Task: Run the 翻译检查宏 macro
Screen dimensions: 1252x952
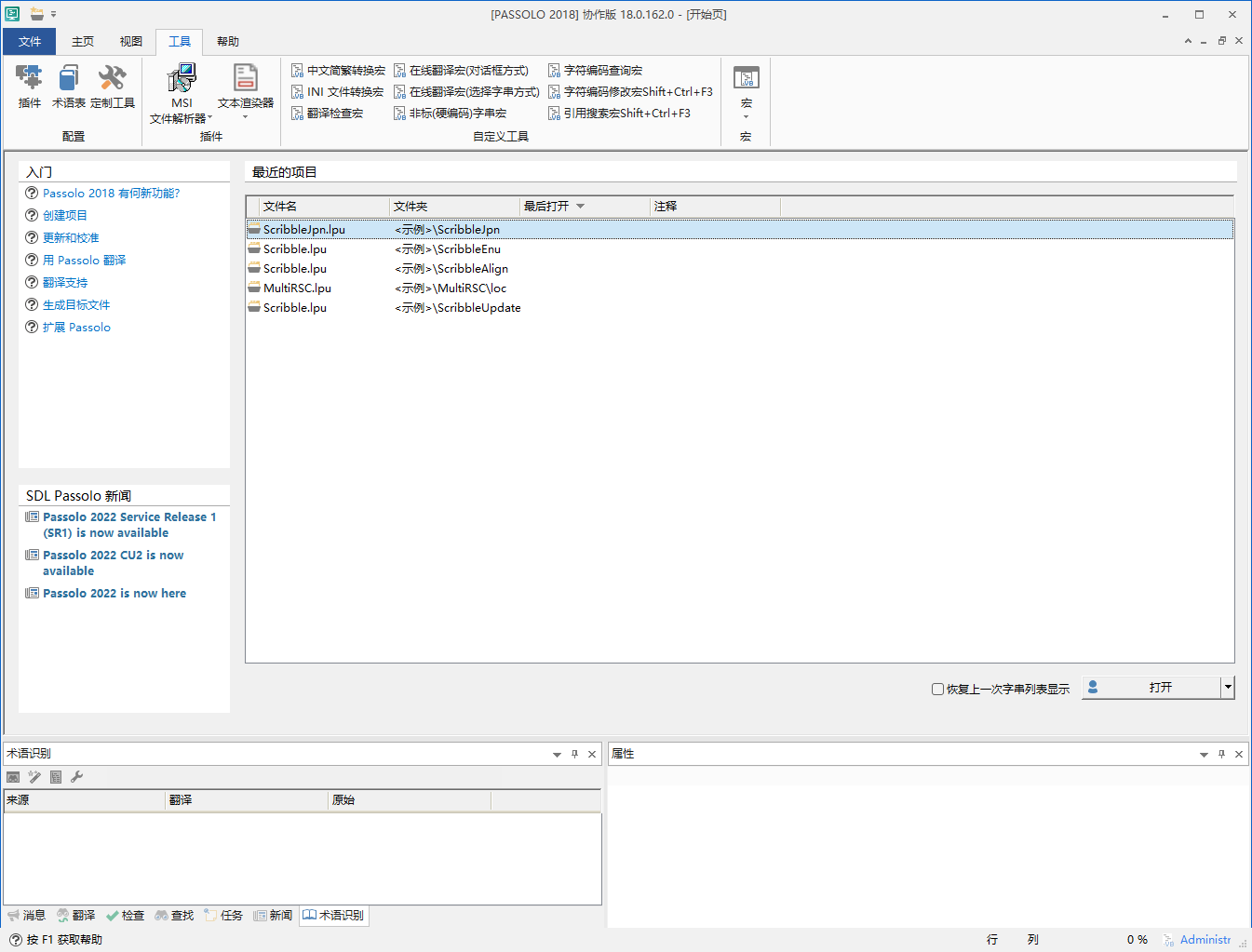Action: pos(327,114)
